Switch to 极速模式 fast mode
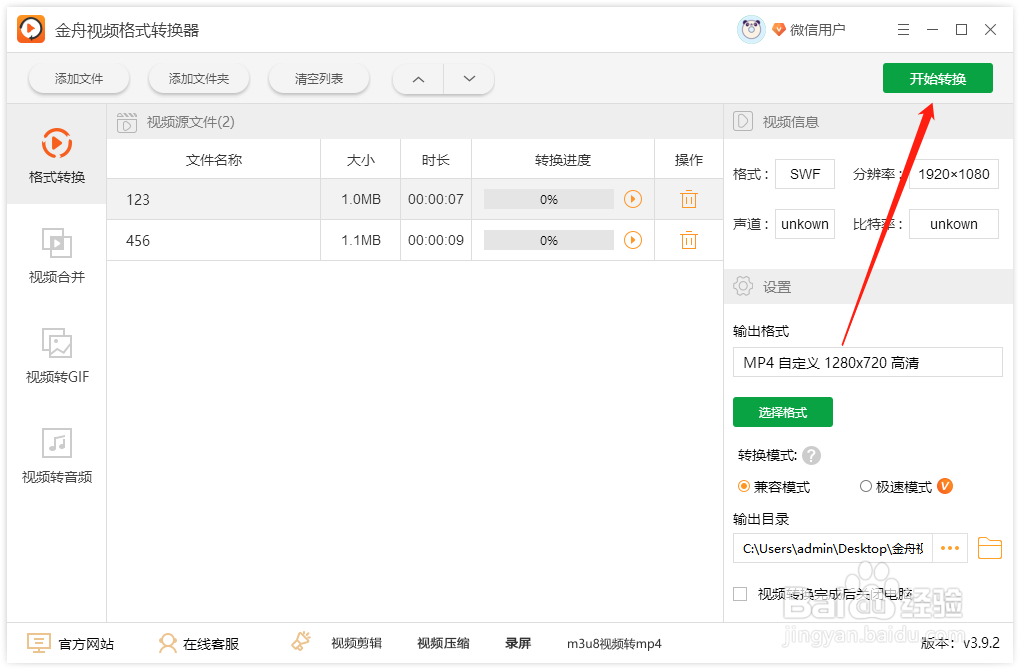 point(864,486)
